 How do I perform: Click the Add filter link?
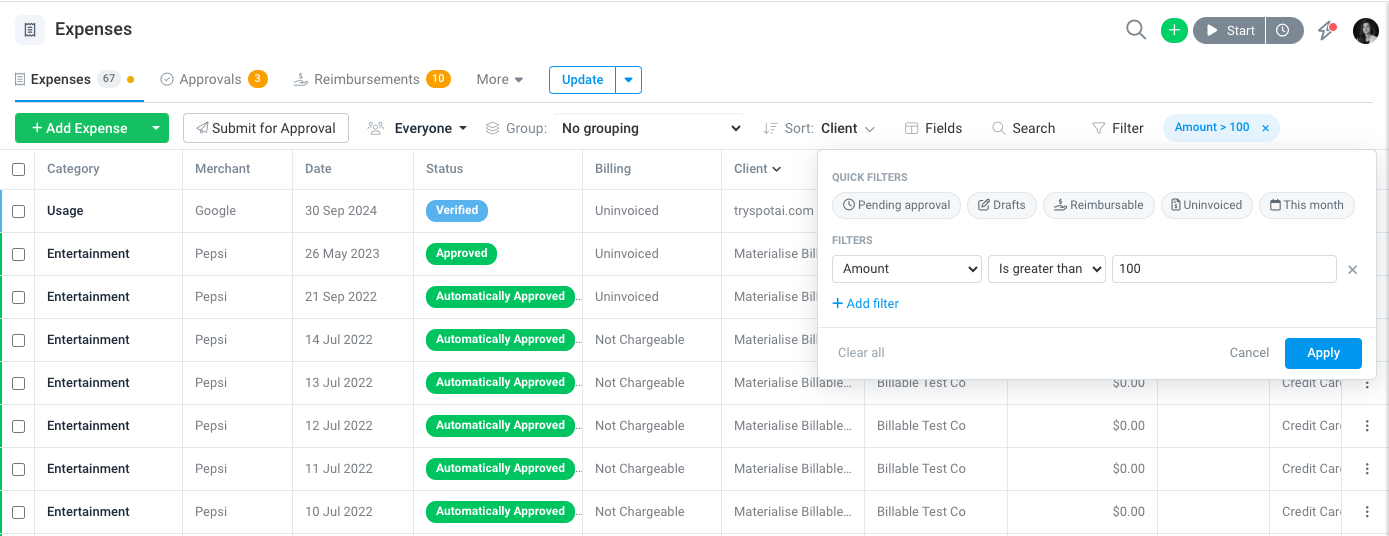click(866, 303)
